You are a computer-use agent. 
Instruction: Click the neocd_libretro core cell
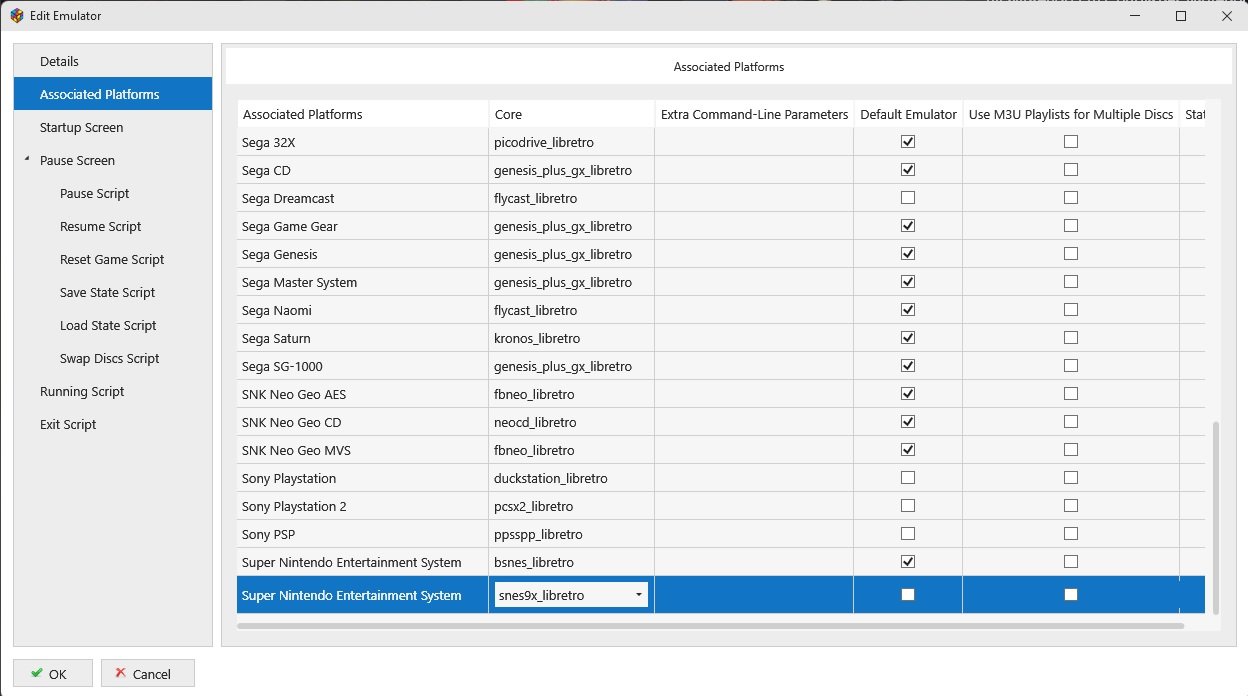(x=572, y=422)
